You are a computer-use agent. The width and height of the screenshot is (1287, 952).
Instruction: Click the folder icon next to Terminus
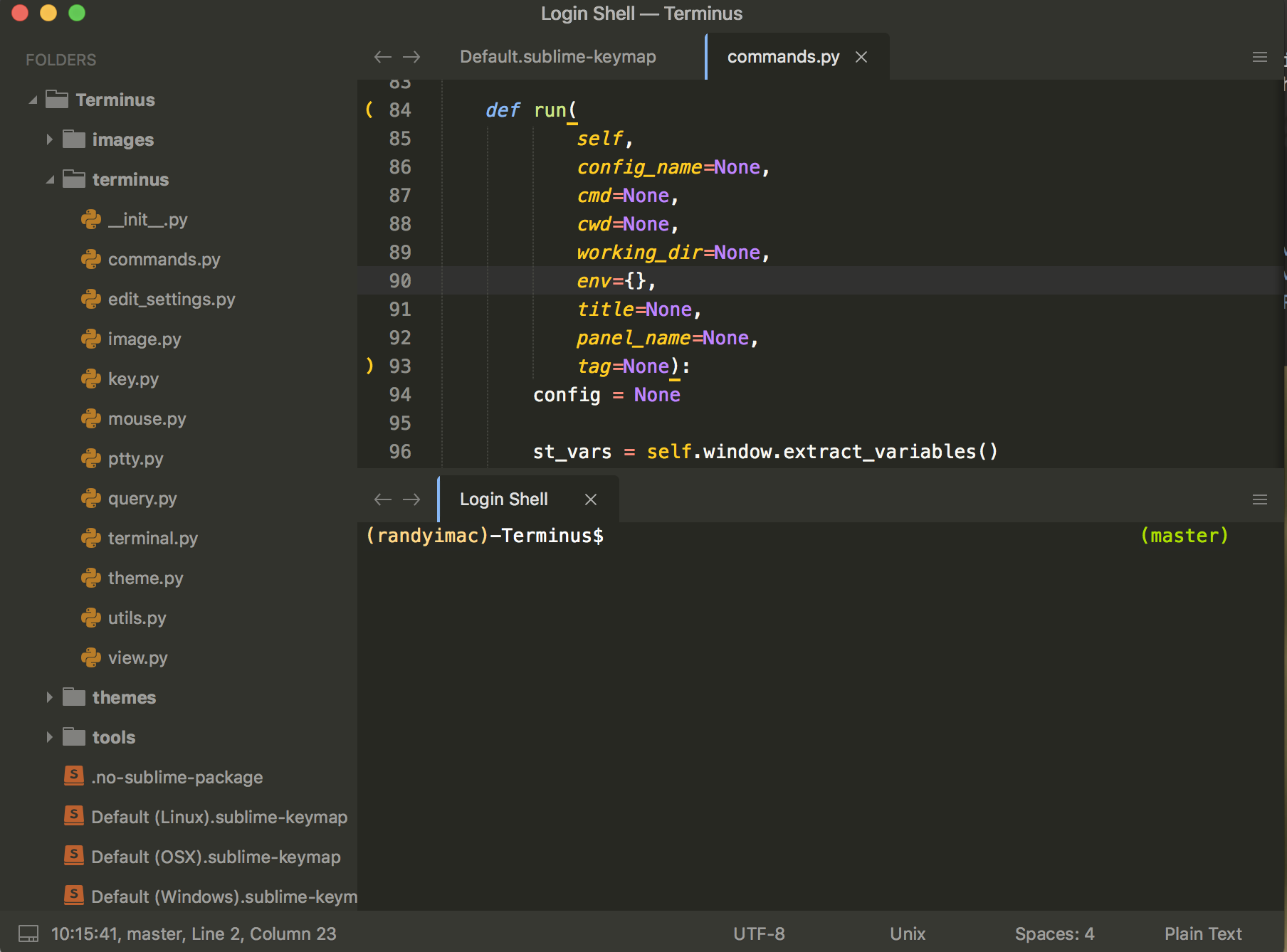tap(57, 100)
